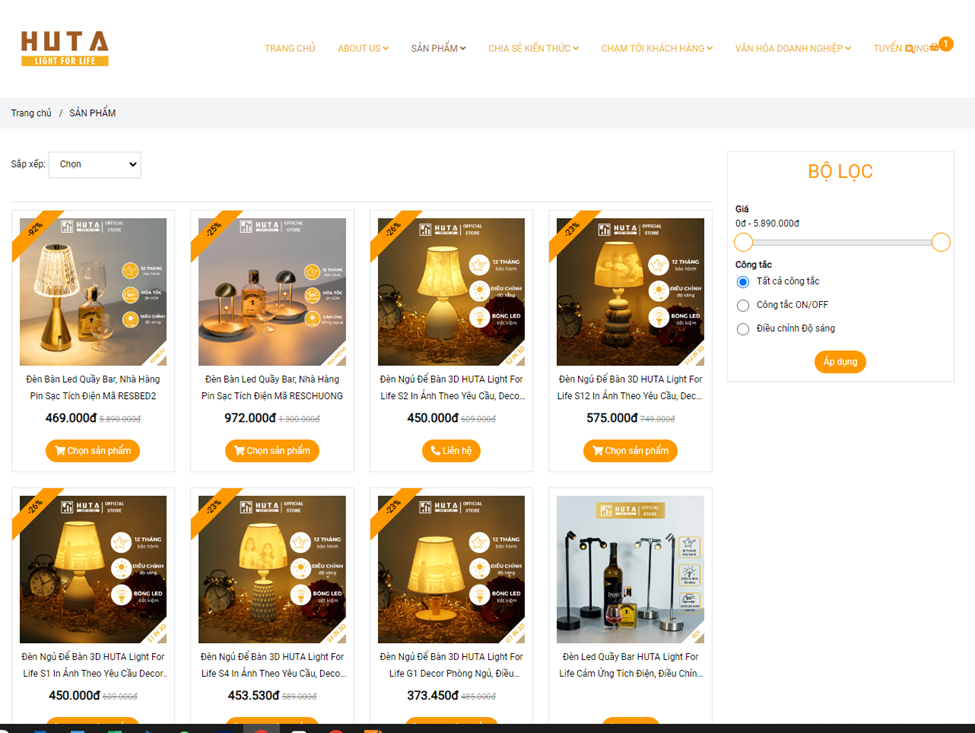Click the Trang chủ breadcrumb link
Image resolution: width=975 pixels, height=733 pixels.
(x=31, y=113)
